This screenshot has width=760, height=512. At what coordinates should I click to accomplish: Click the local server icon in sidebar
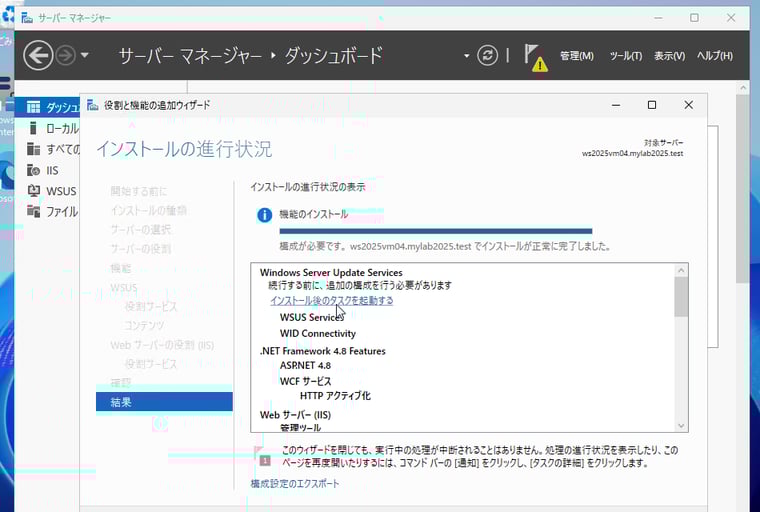point(33,128)
